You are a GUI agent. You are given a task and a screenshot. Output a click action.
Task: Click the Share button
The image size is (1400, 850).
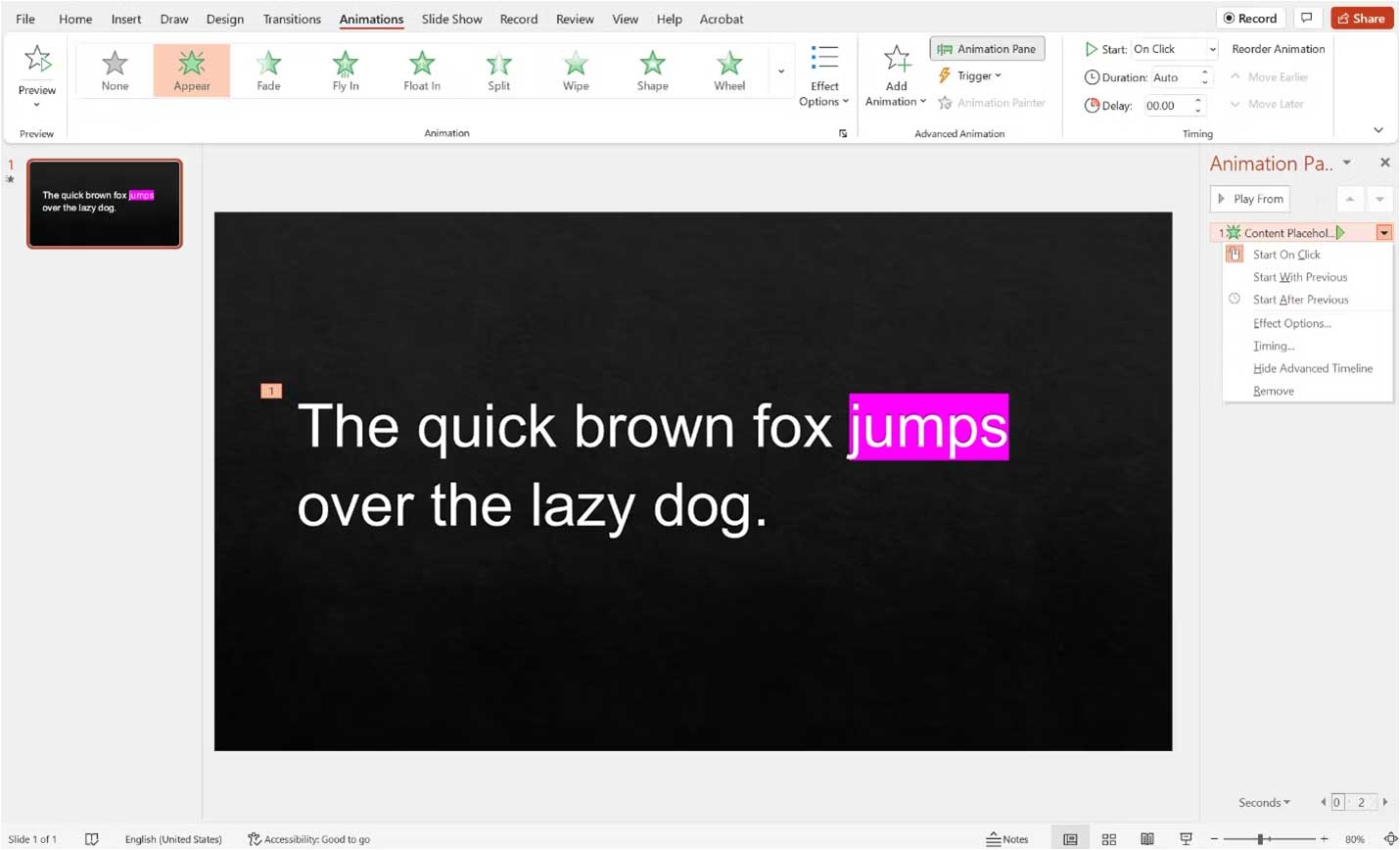1361,18
